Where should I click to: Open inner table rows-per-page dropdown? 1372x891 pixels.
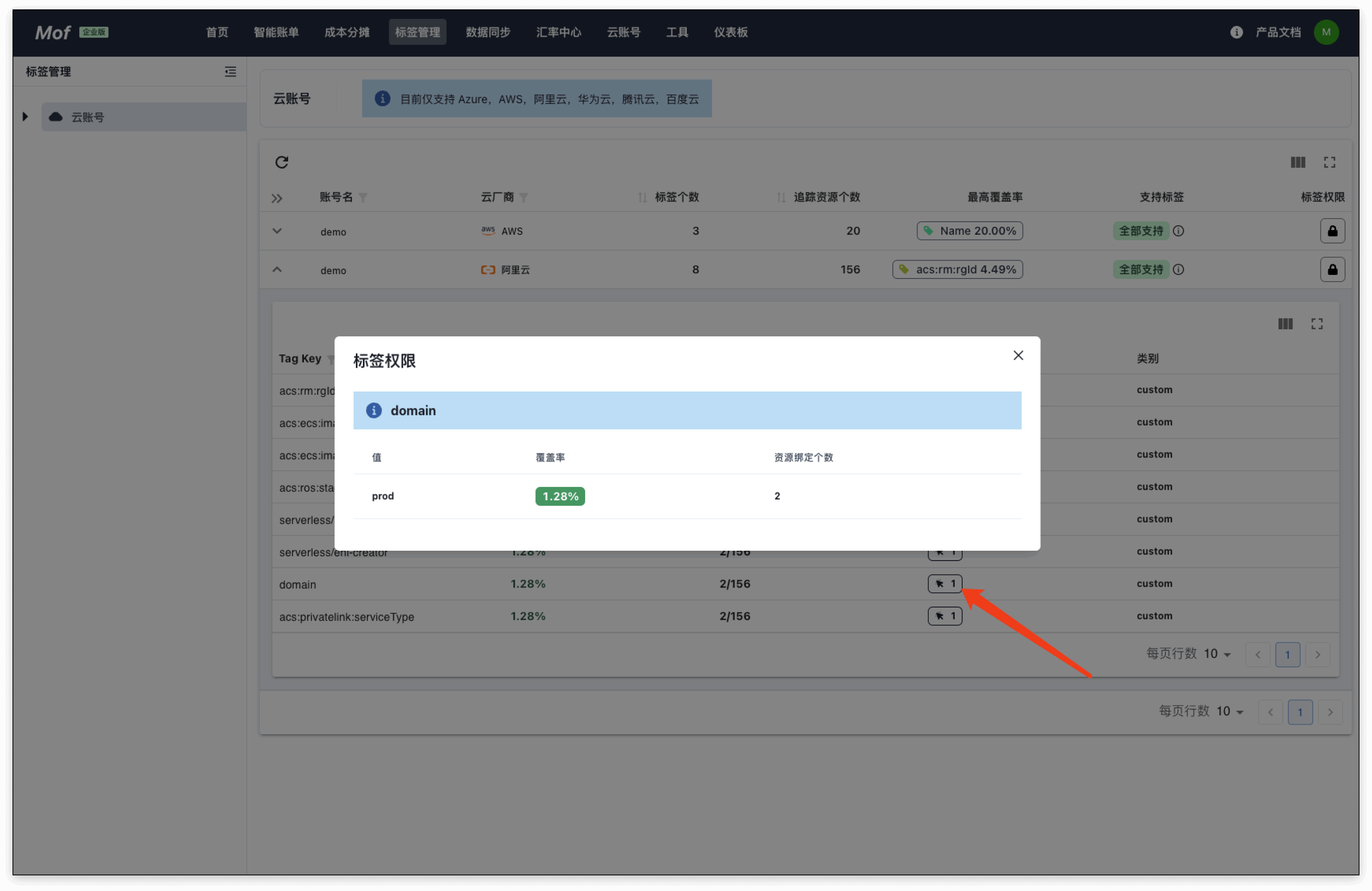pyautogui.click(x=1217, y=654)
